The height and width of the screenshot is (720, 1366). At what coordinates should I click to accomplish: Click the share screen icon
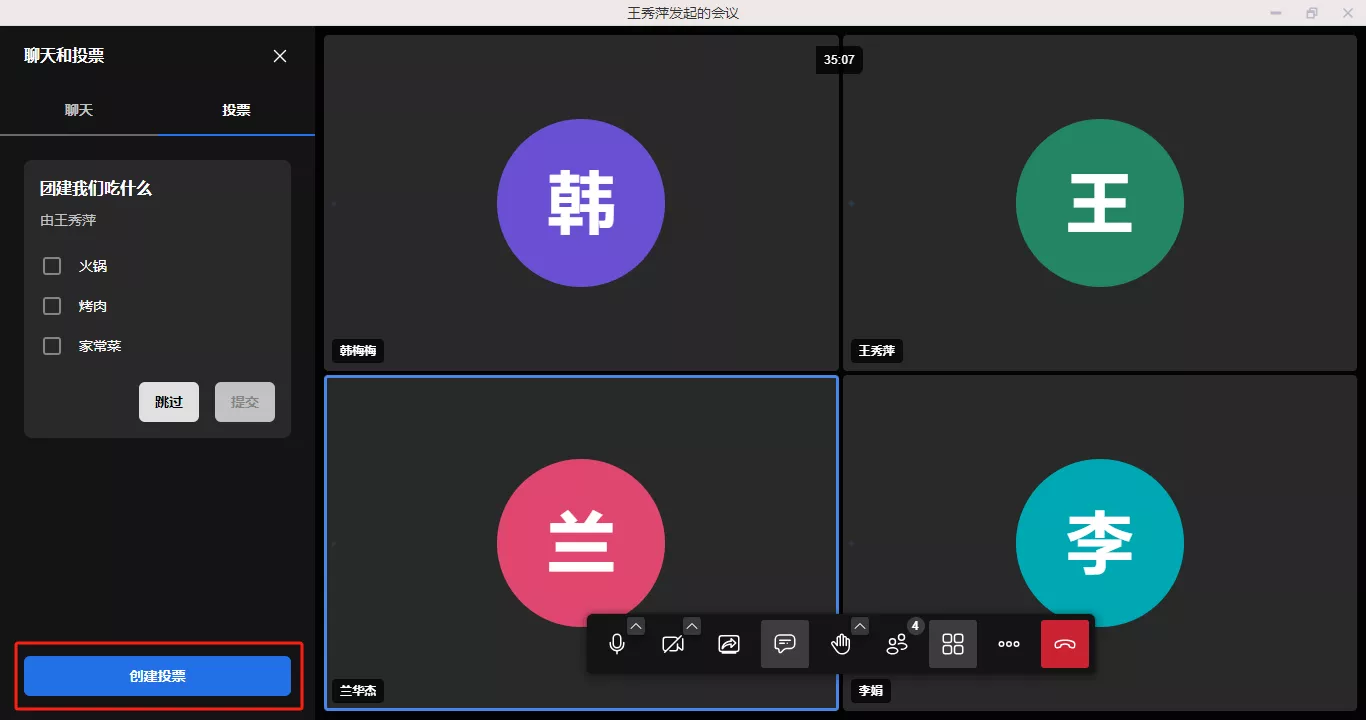(x=729, y=645)
